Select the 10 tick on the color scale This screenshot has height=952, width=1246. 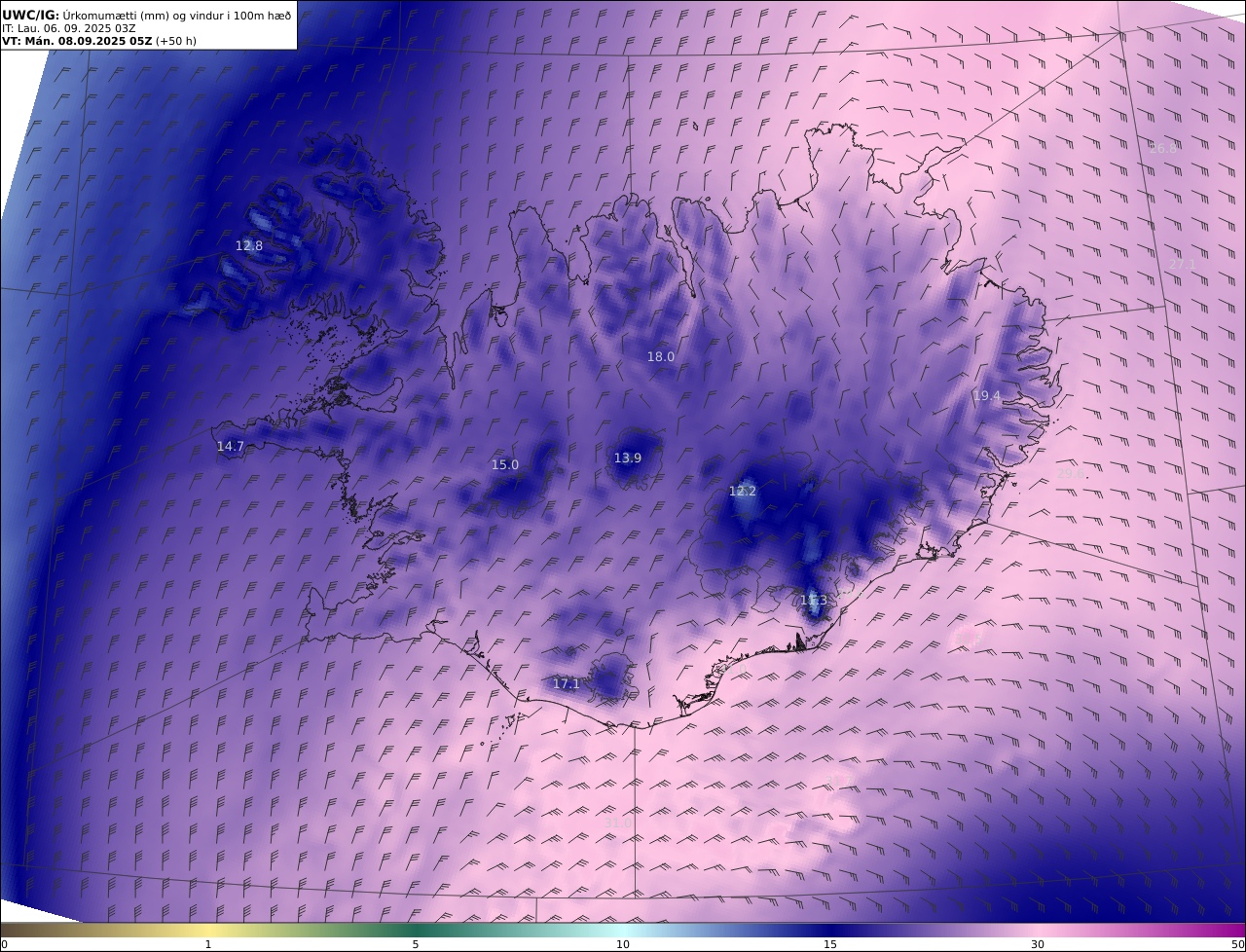click(623, 944)
